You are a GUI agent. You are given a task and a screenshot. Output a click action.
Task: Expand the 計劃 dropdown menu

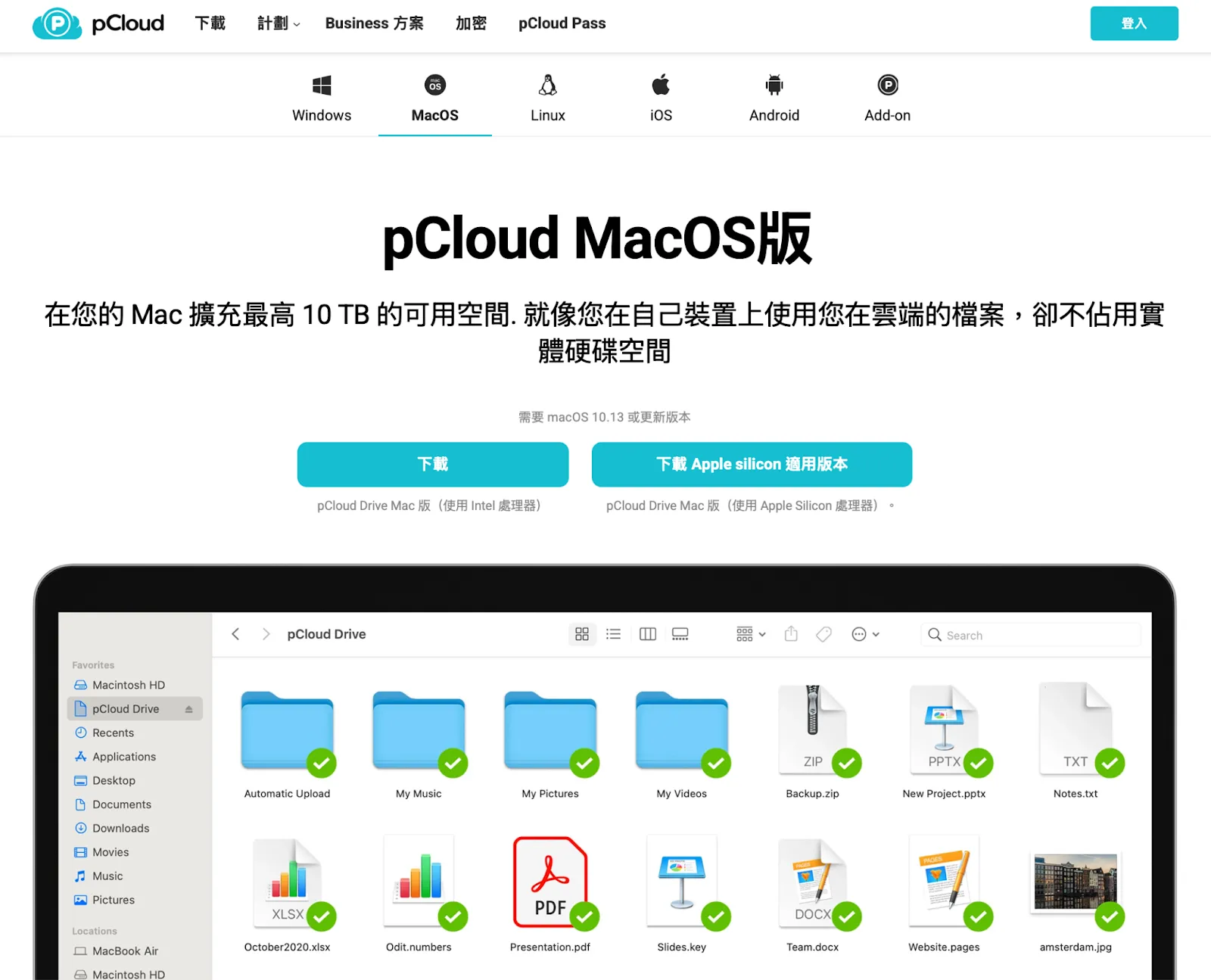point(279,23)
